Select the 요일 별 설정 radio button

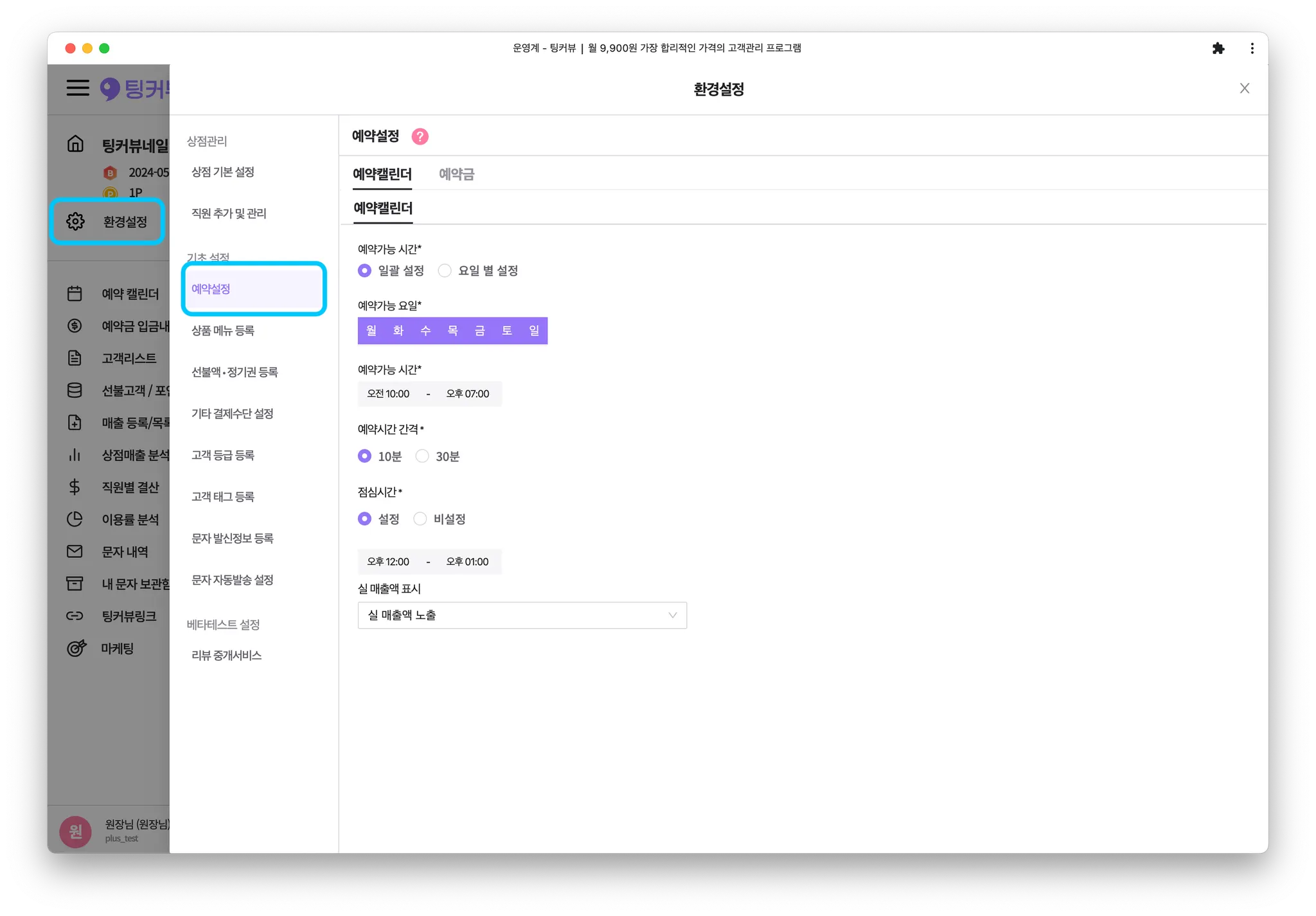coord(445,271)
